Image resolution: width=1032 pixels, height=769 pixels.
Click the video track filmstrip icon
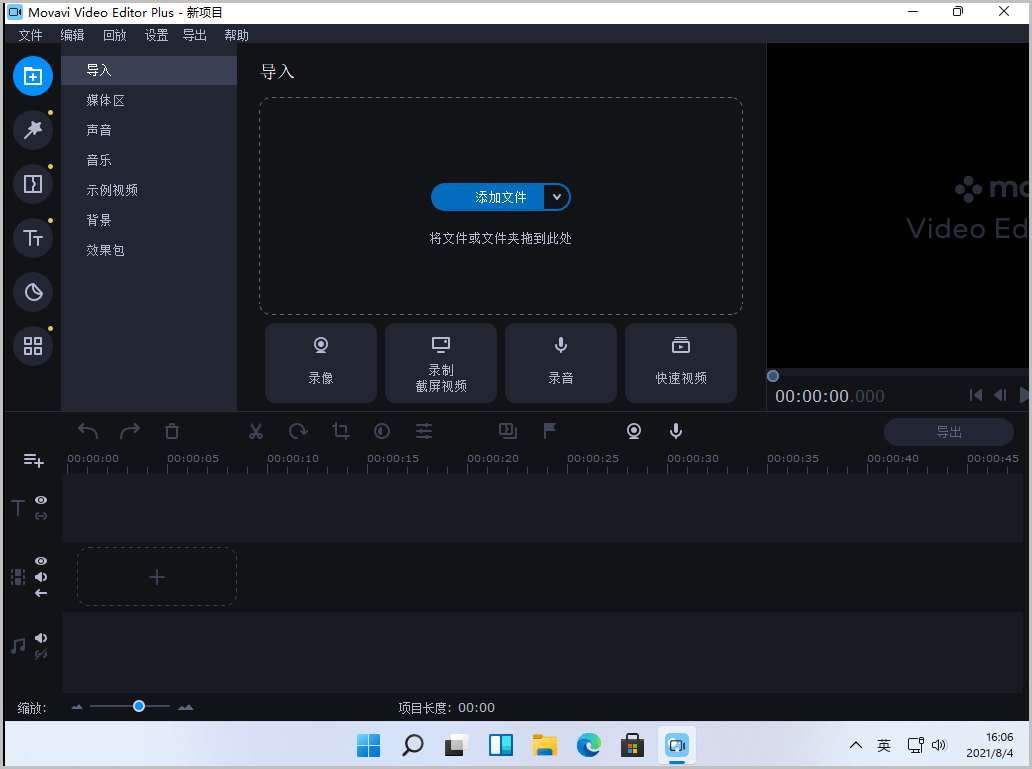click(x=18, y=577)
